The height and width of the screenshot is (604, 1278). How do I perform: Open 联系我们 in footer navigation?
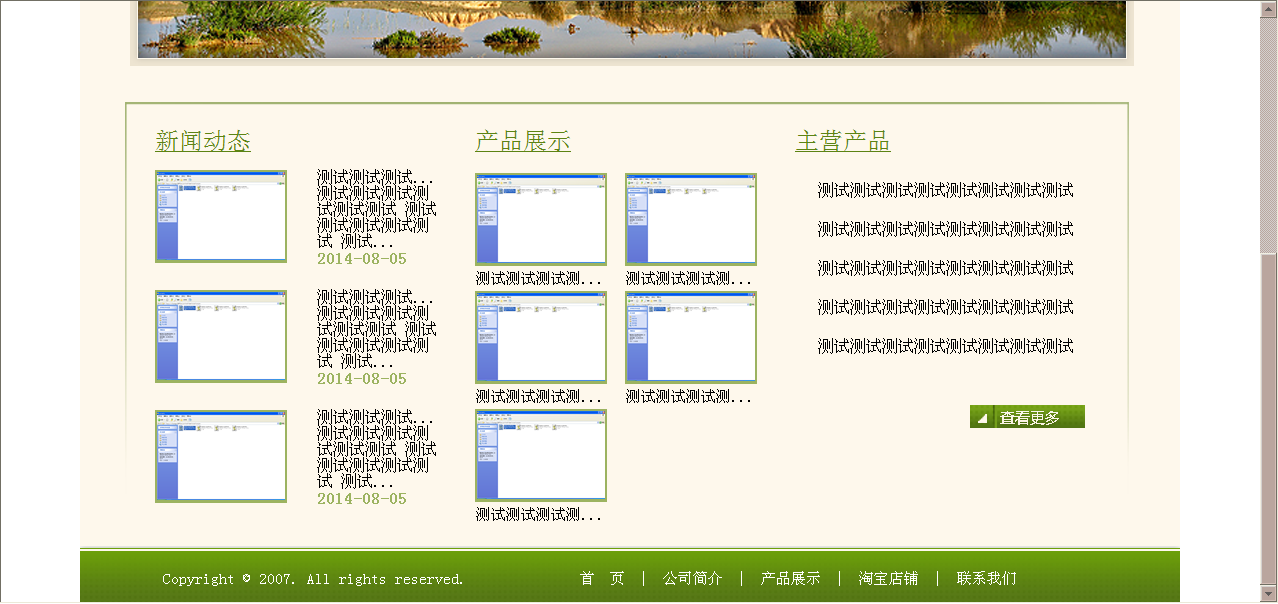986,578
